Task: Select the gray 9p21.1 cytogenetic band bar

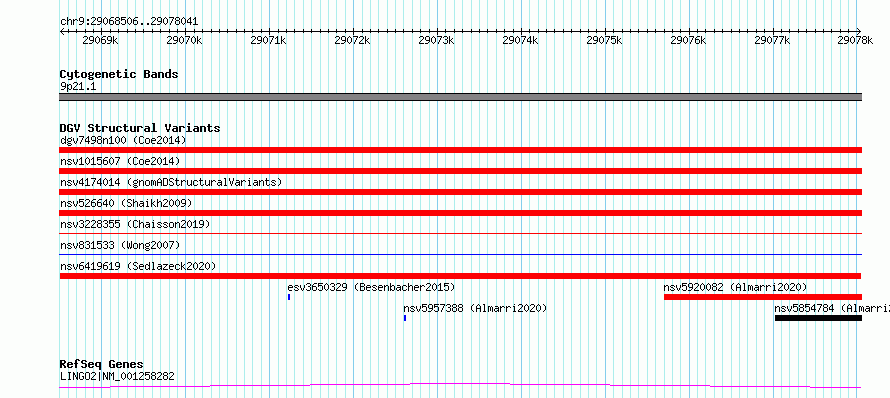Action: (461, 97)
